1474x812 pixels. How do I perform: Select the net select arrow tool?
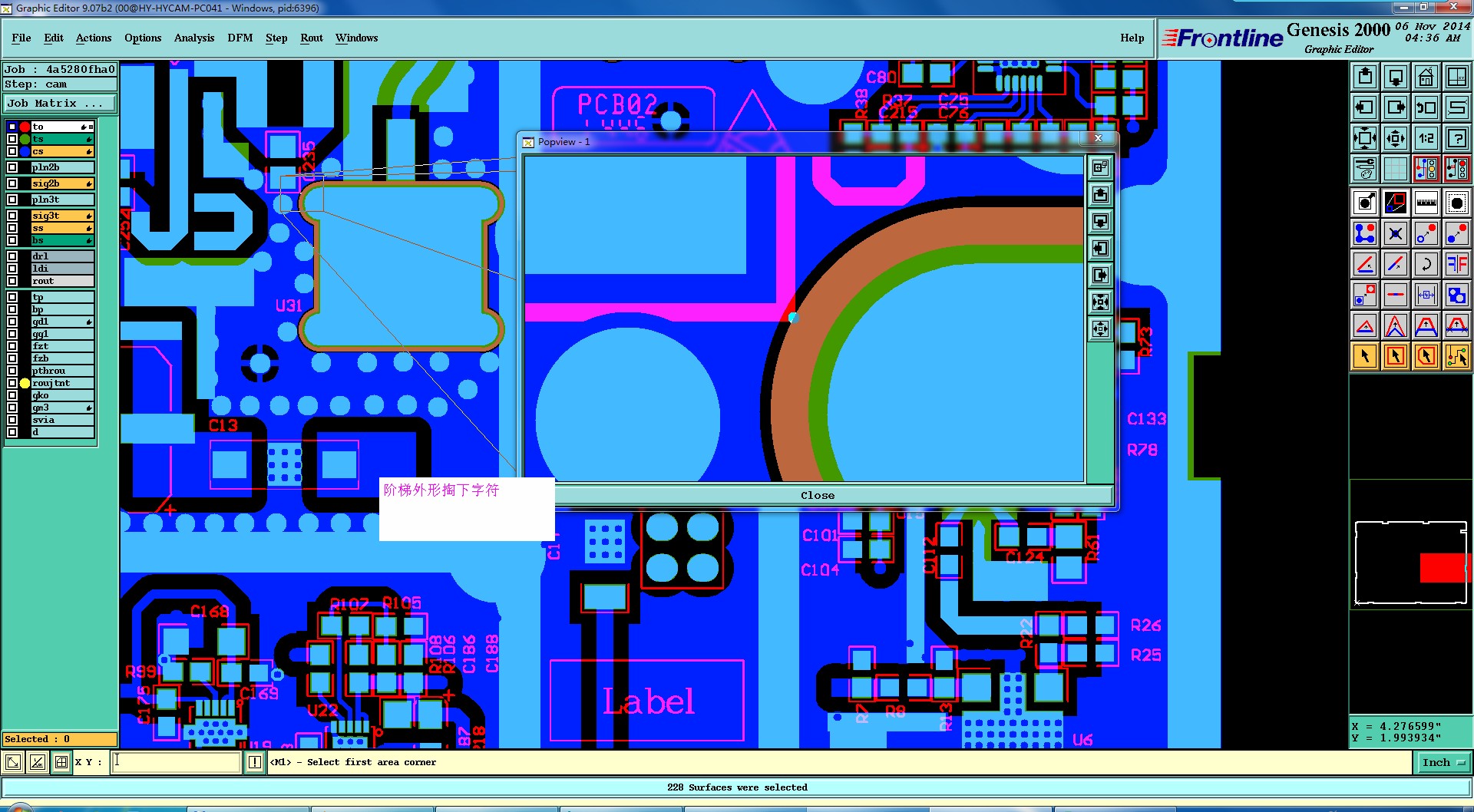[x=1456, y=355]
